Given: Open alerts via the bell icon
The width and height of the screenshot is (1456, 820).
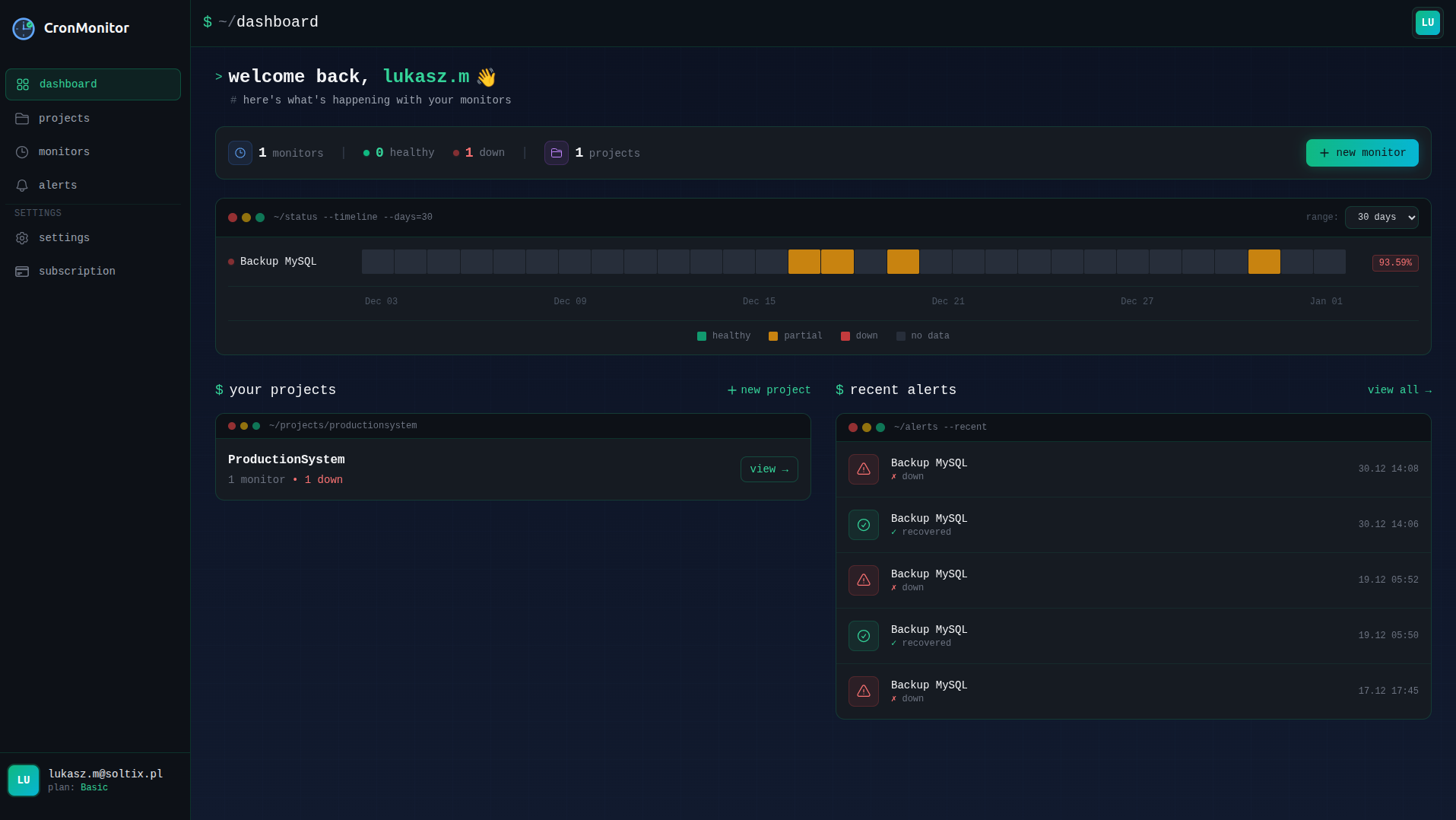Looking at the screenshot, I should (x=23, y=185).
